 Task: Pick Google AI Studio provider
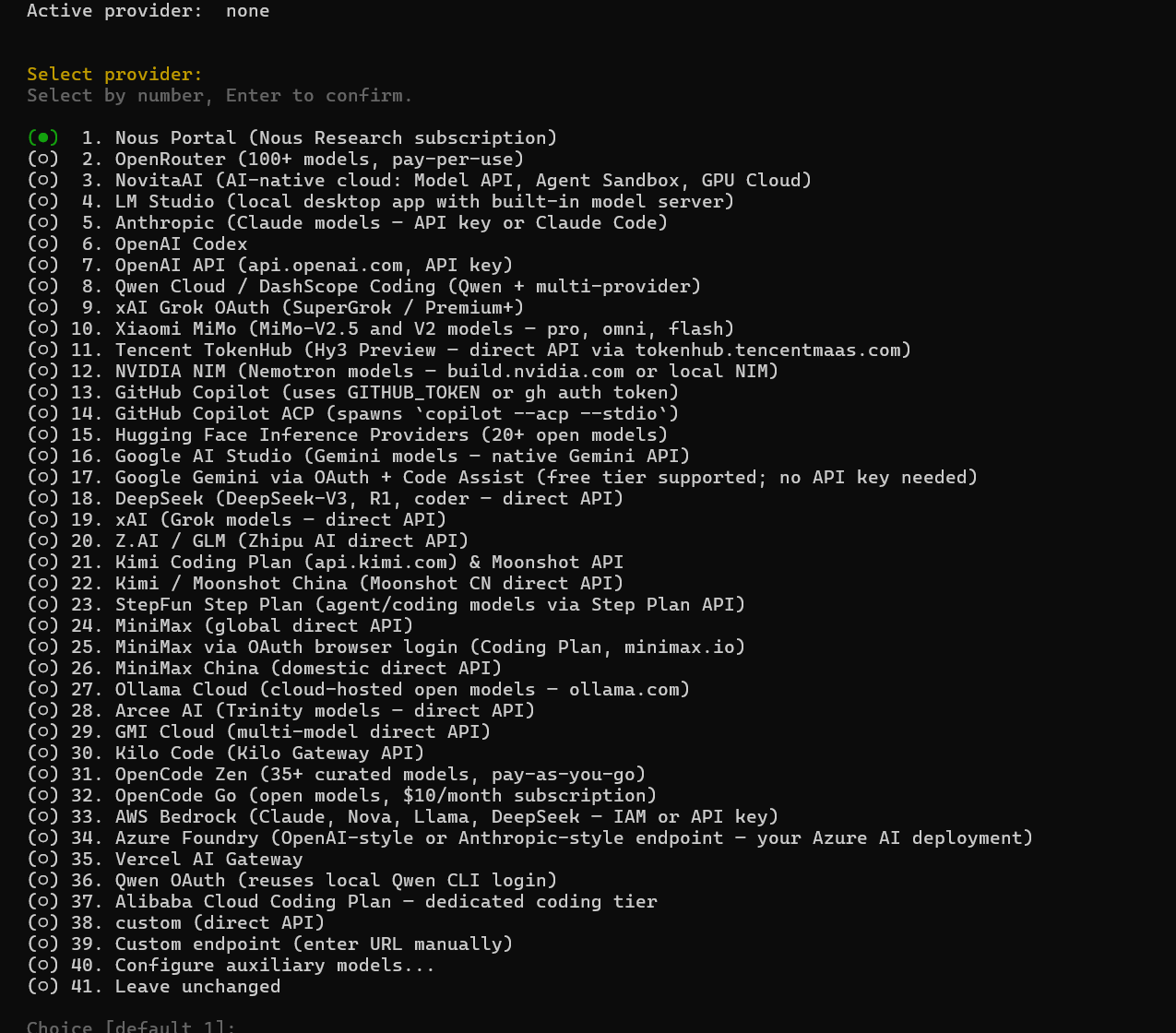pyautogui.click(x=359, y=456)
